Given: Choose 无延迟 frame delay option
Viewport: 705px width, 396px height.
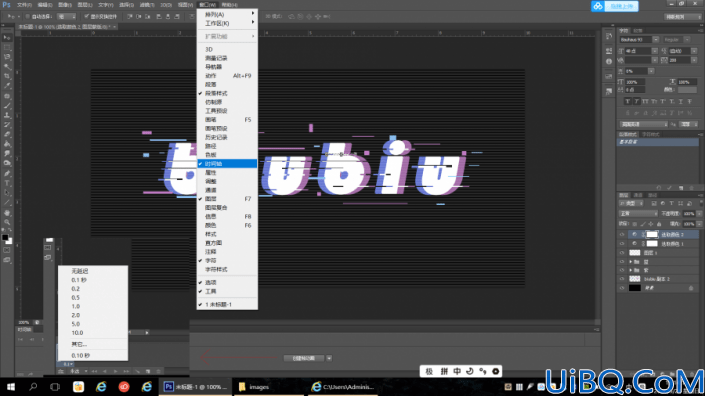Looking at the screenshot, I should point(93,271).
